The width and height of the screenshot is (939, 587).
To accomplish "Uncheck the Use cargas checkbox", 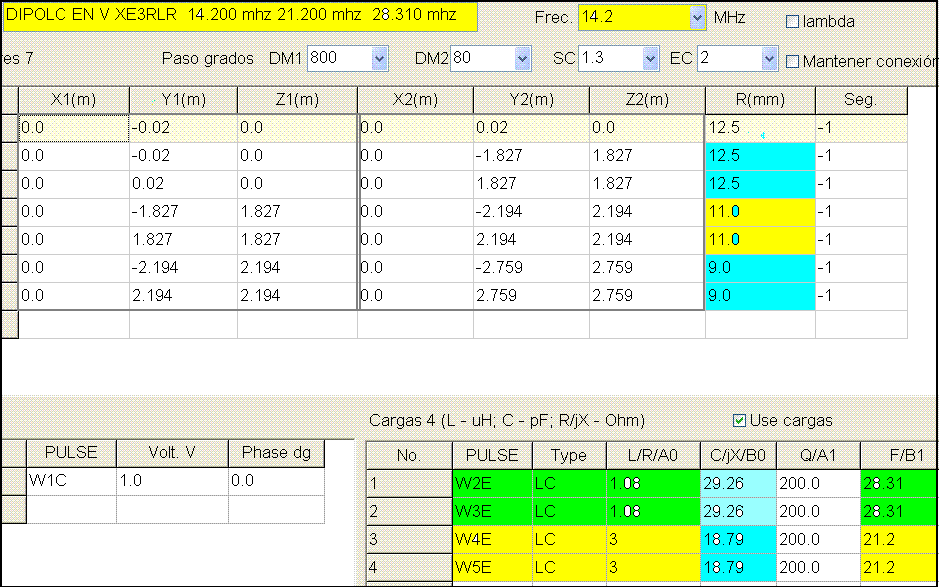I will coord(740,421).
